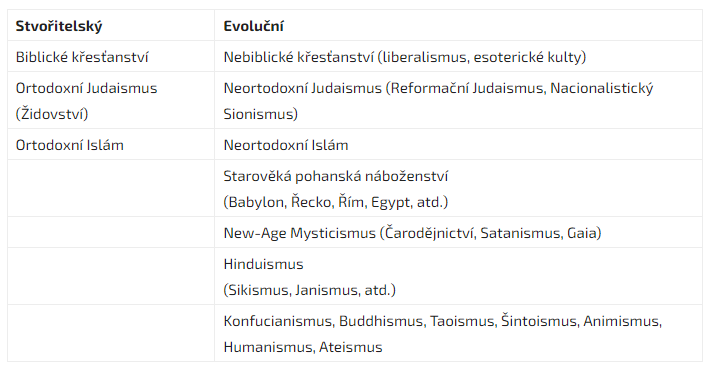Click the Sikismus, Janismus line
The width and height of the screenshot is (707, 367).
pos(309,290)
